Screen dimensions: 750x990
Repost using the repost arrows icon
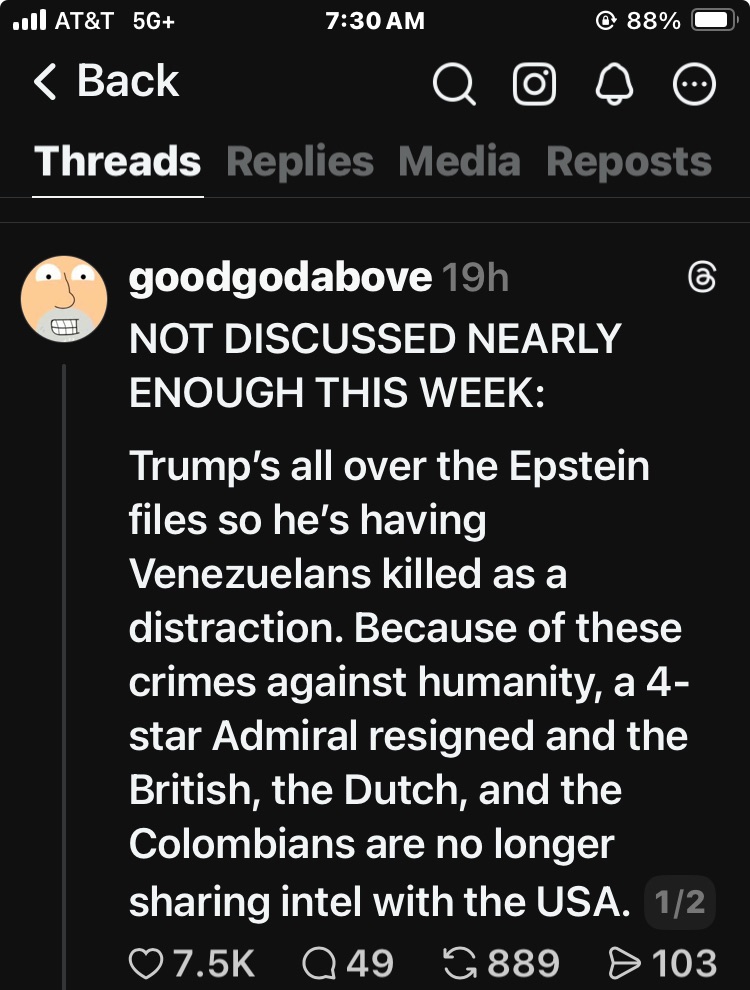(x=461, y=963)
